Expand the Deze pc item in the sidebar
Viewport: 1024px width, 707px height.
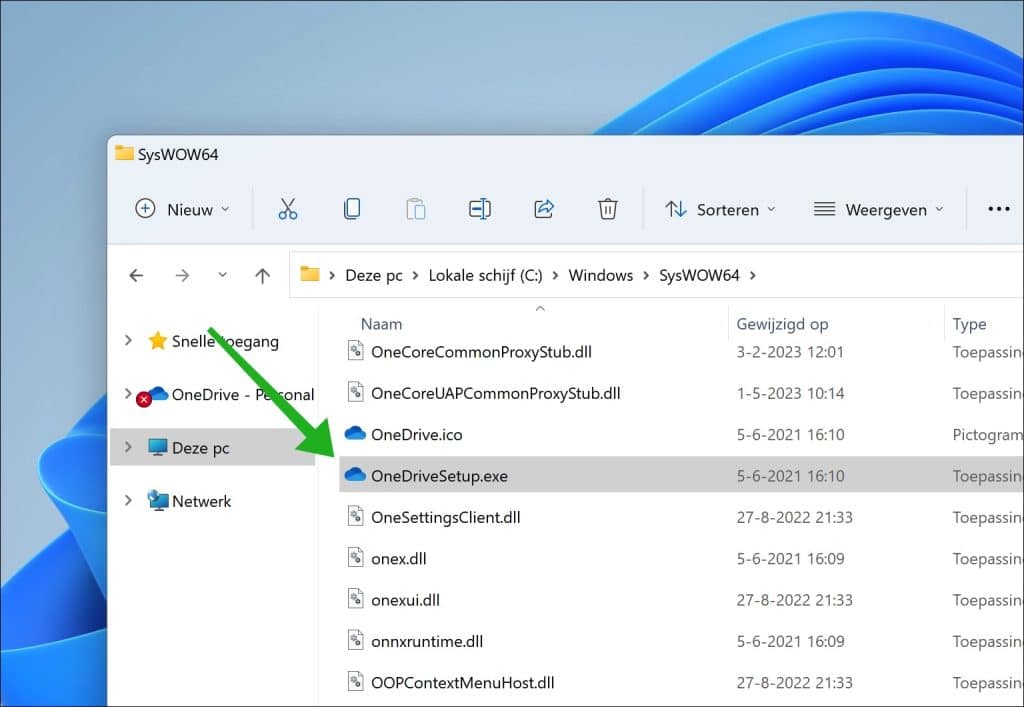coord(128,448)
